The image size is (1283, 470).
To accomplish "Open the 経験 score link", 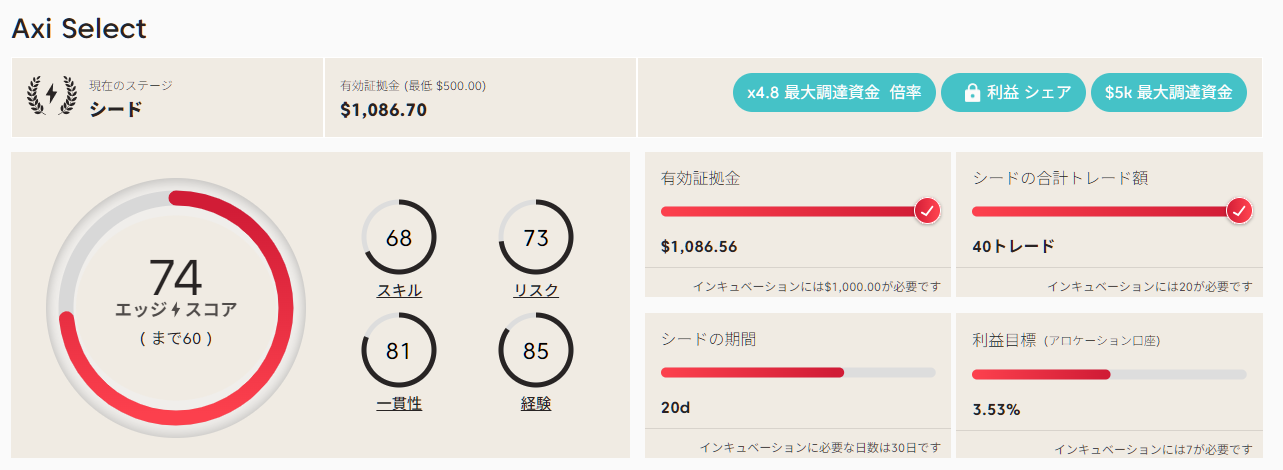I will (536, 404).
